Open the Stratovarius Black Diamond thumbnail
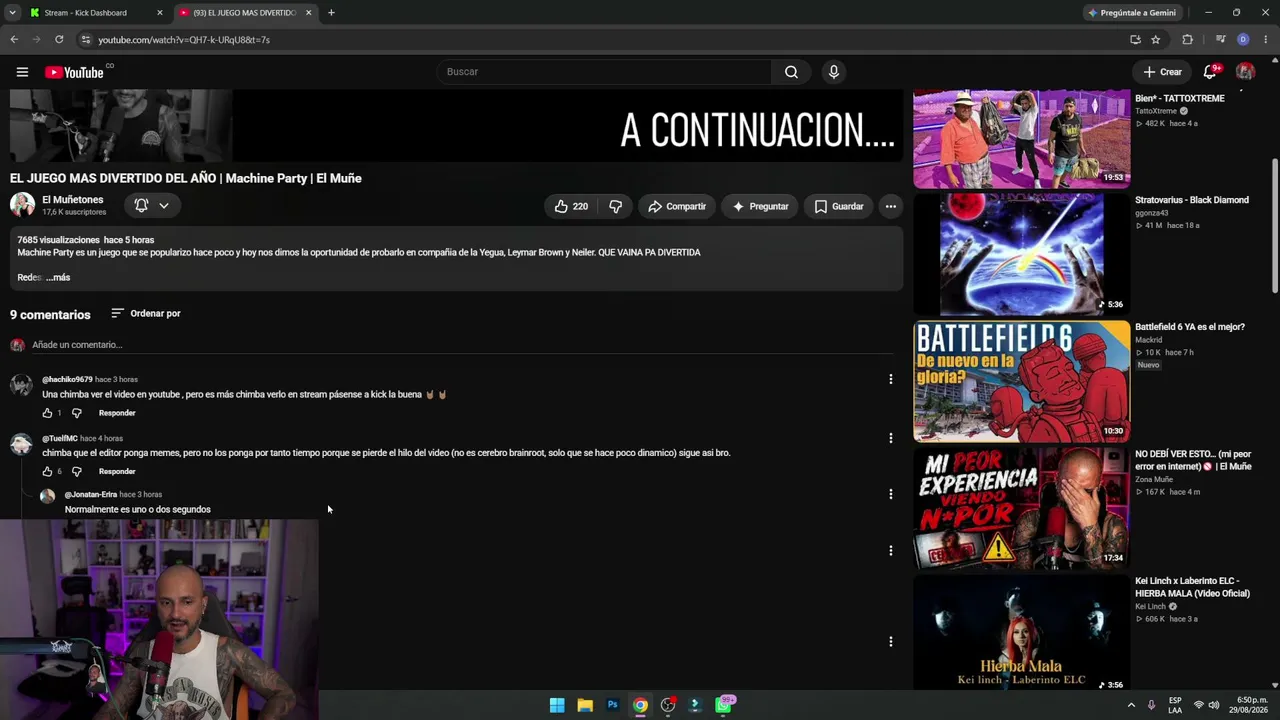 [1021, 254]
